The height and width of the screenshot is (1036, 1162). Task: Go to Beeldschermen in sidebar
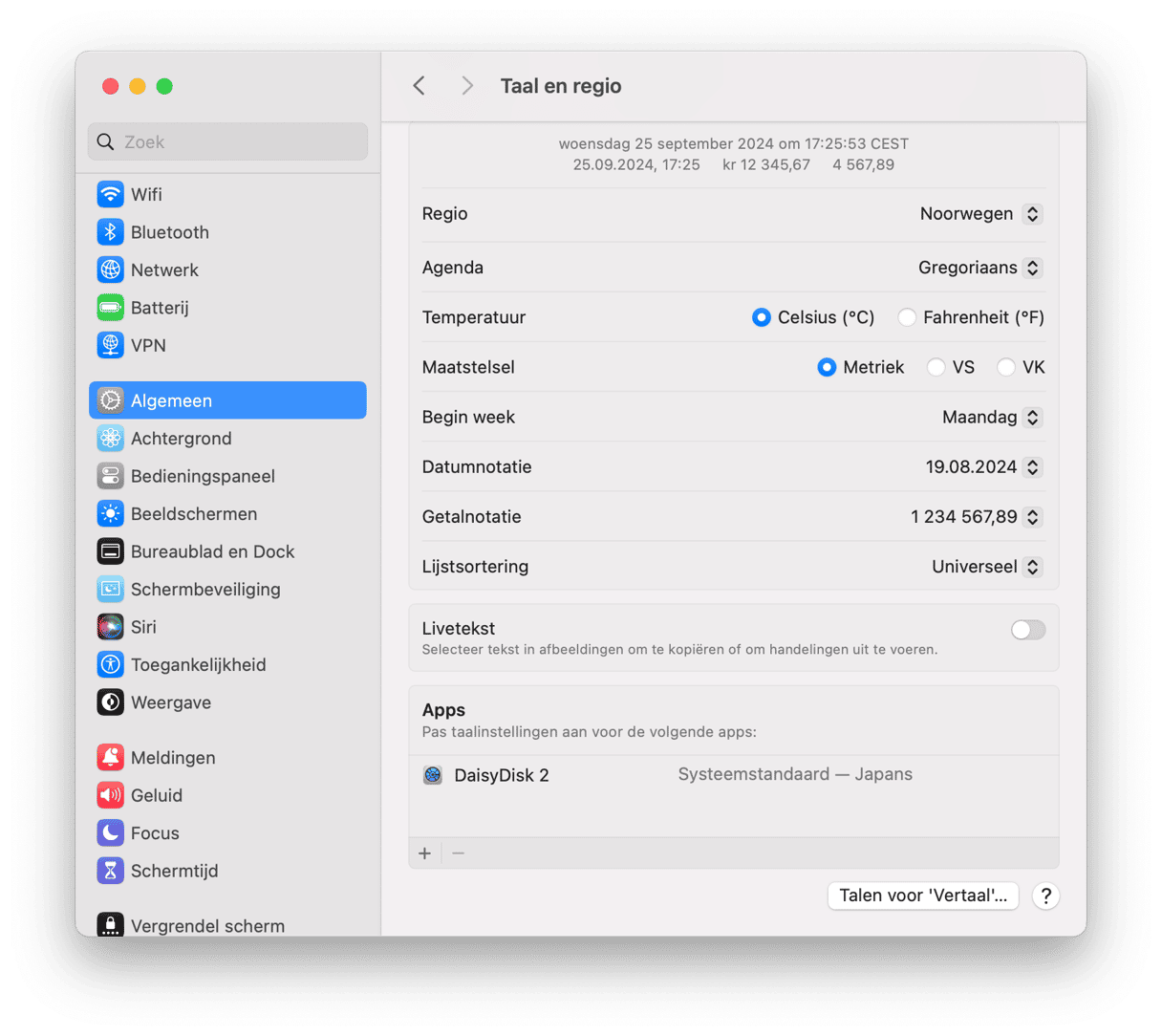(193, 514)
